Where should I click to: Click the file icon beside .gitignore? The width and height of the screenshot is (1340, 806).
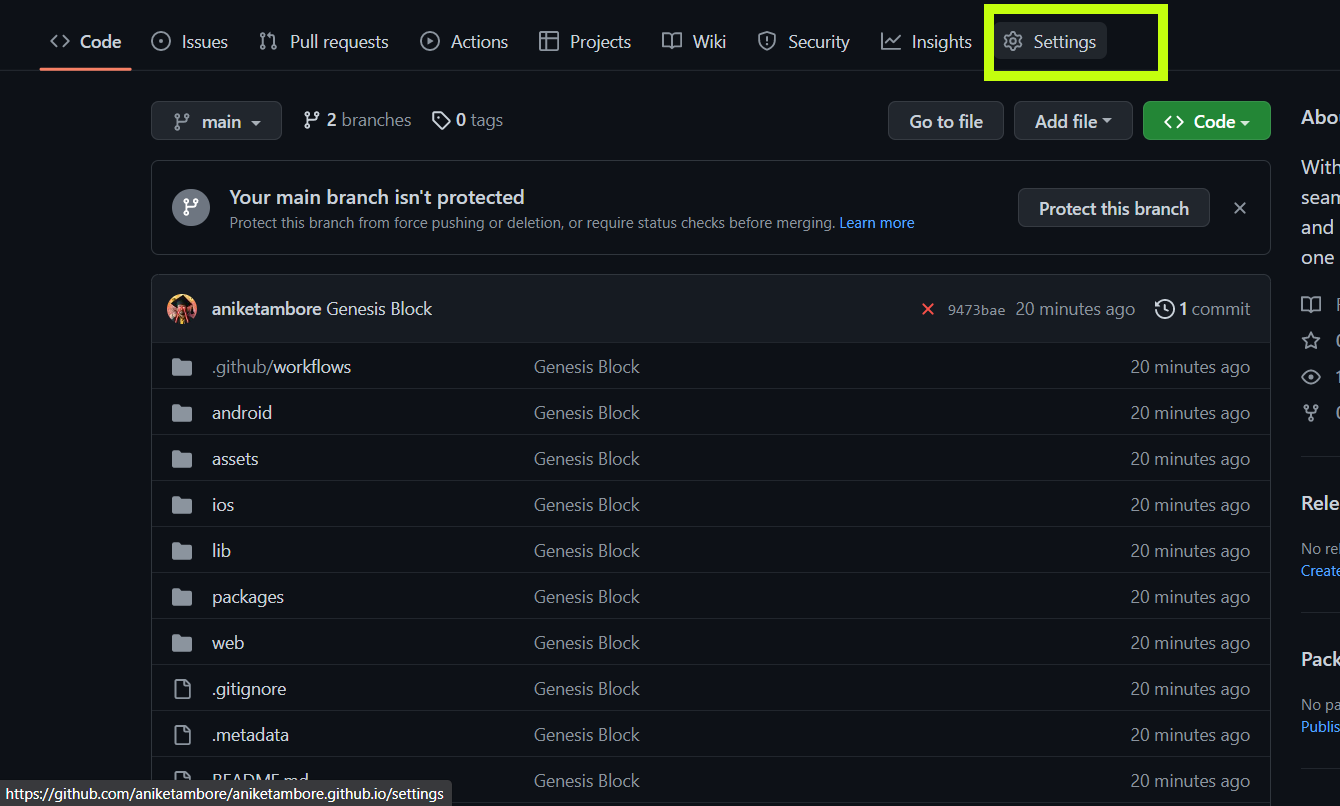click(182, 689)
